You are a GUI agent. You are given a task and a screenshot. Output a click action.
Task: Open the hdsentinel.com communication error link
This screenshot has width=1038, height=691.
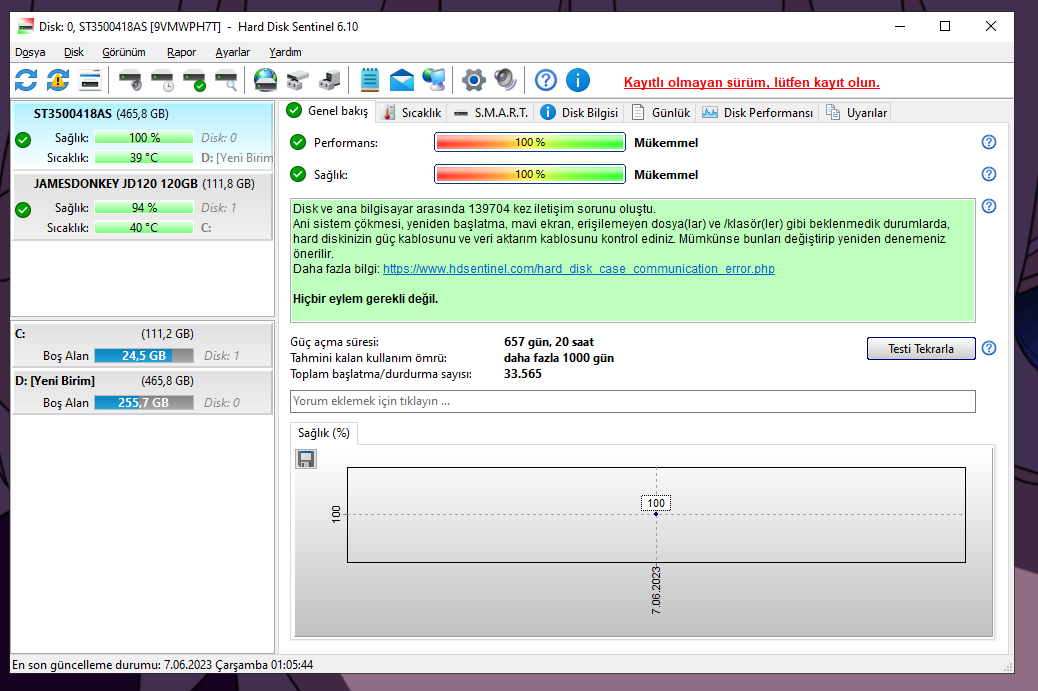coord(579,269)
